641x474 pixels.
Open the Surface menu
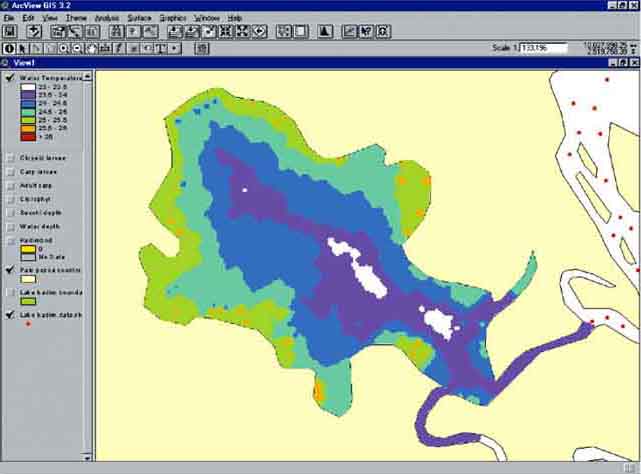click(x=139, y=18)
